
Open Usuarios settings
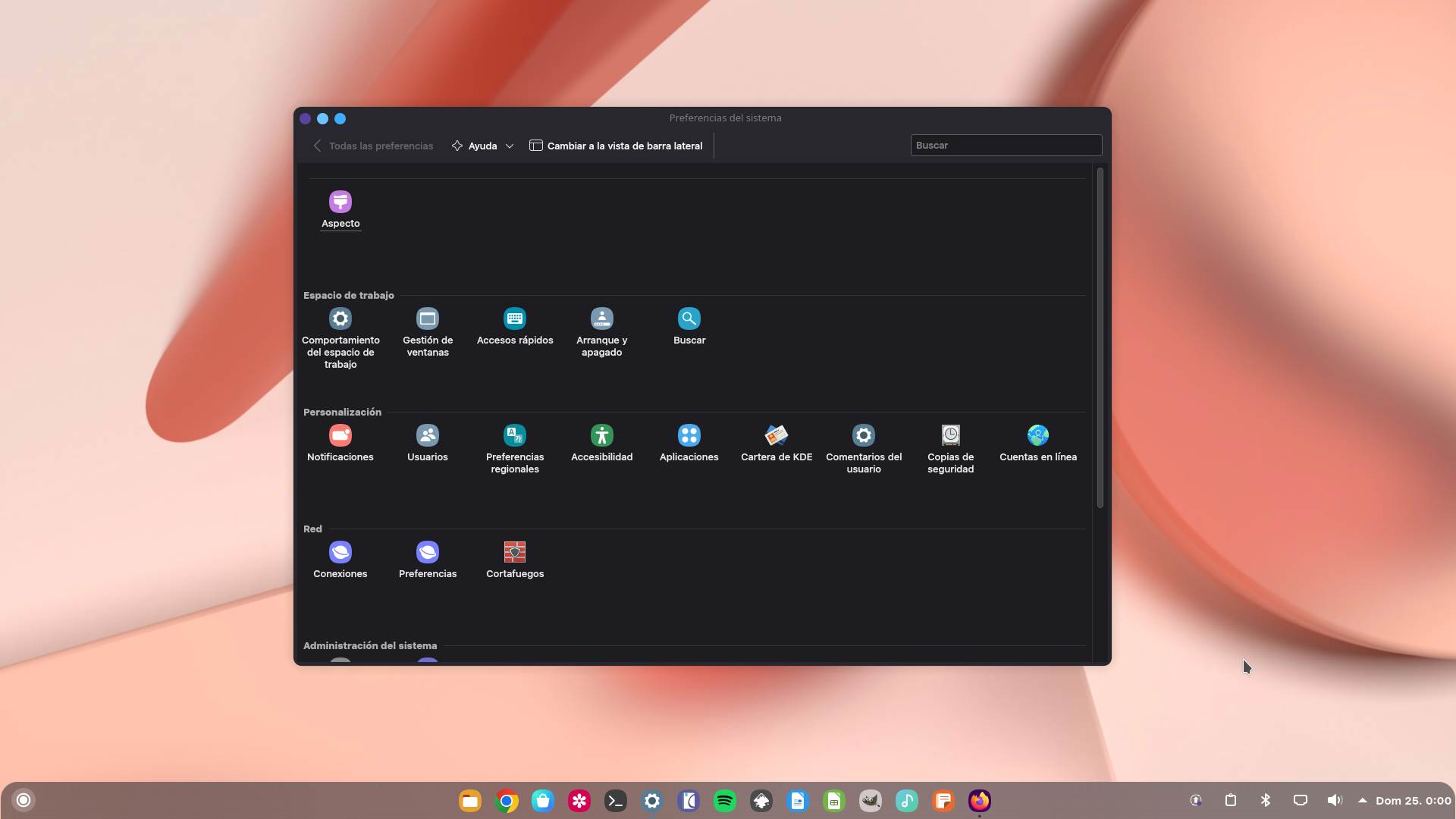coord(428,444)
